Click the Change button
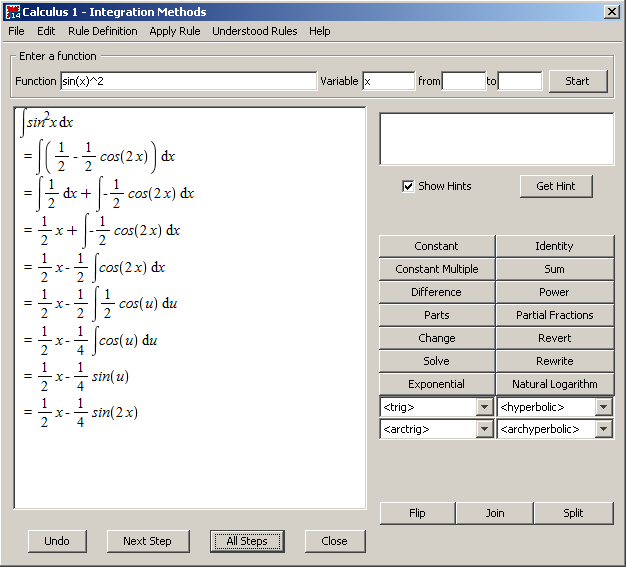 (x=436, y=338)
